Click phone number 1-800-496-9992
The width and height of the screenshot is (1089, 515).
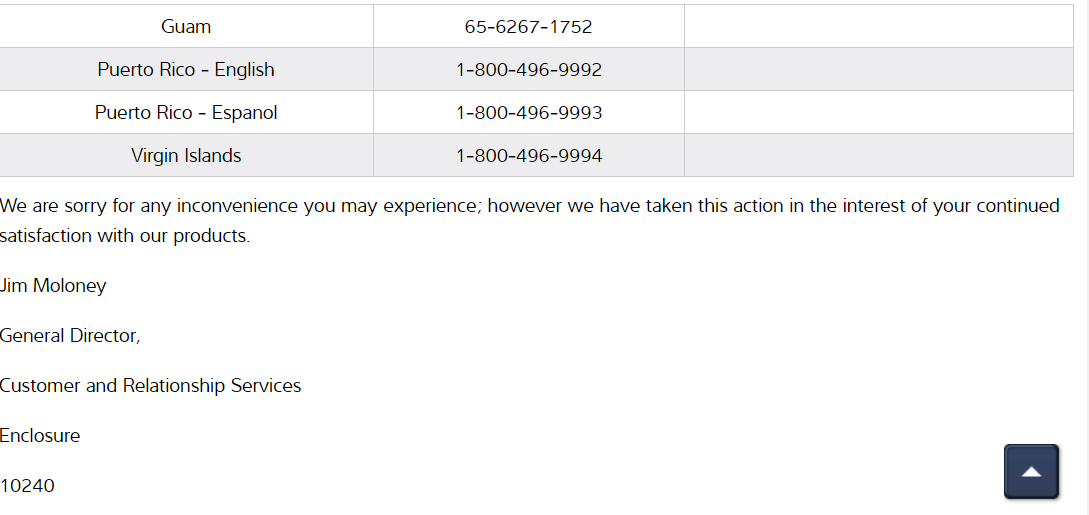528,70
